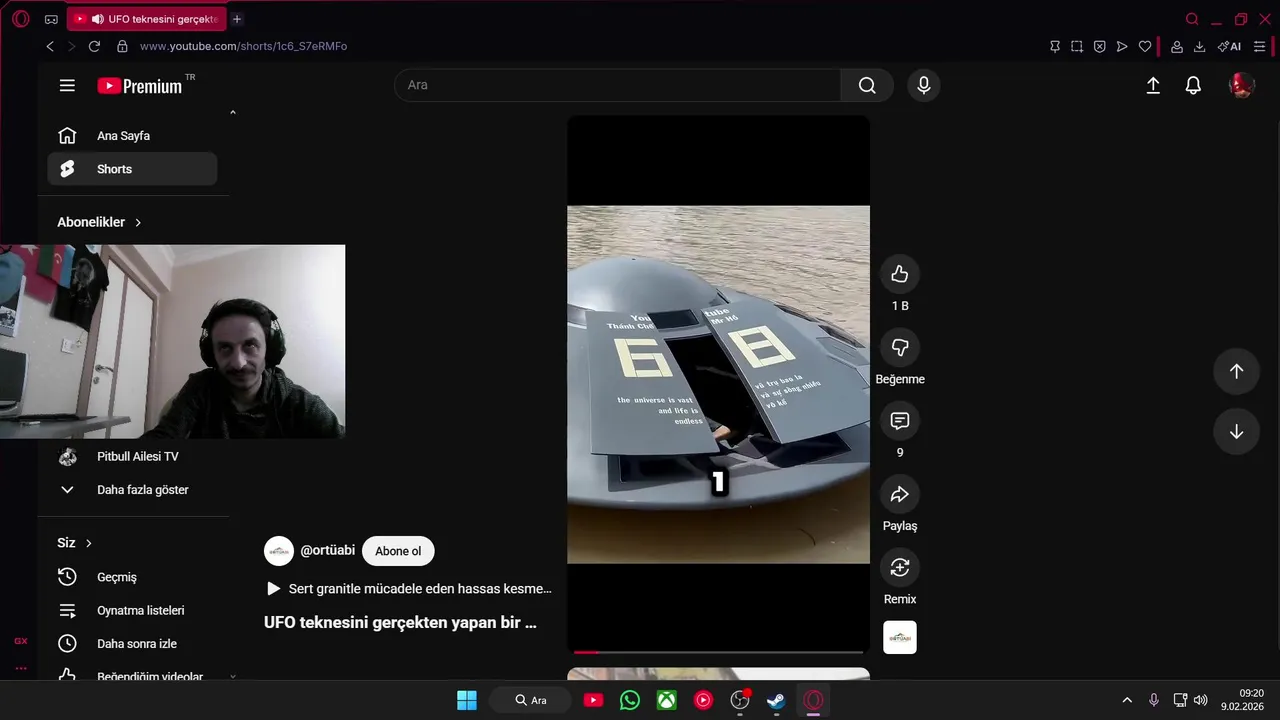Open a new browser tab

pos(237,19)
